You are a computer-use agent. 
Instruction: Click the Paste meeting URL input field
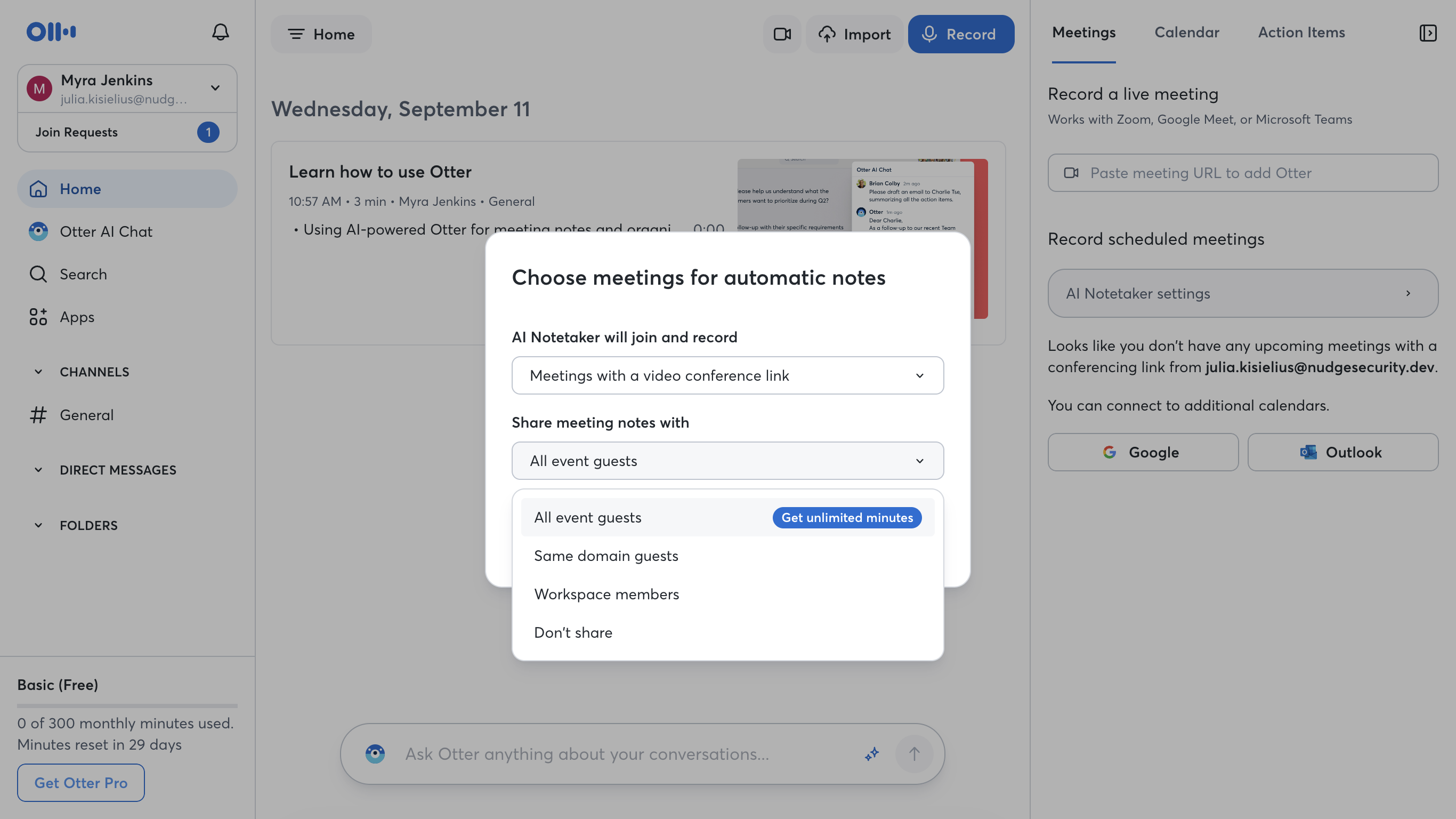click(1243, 173)
